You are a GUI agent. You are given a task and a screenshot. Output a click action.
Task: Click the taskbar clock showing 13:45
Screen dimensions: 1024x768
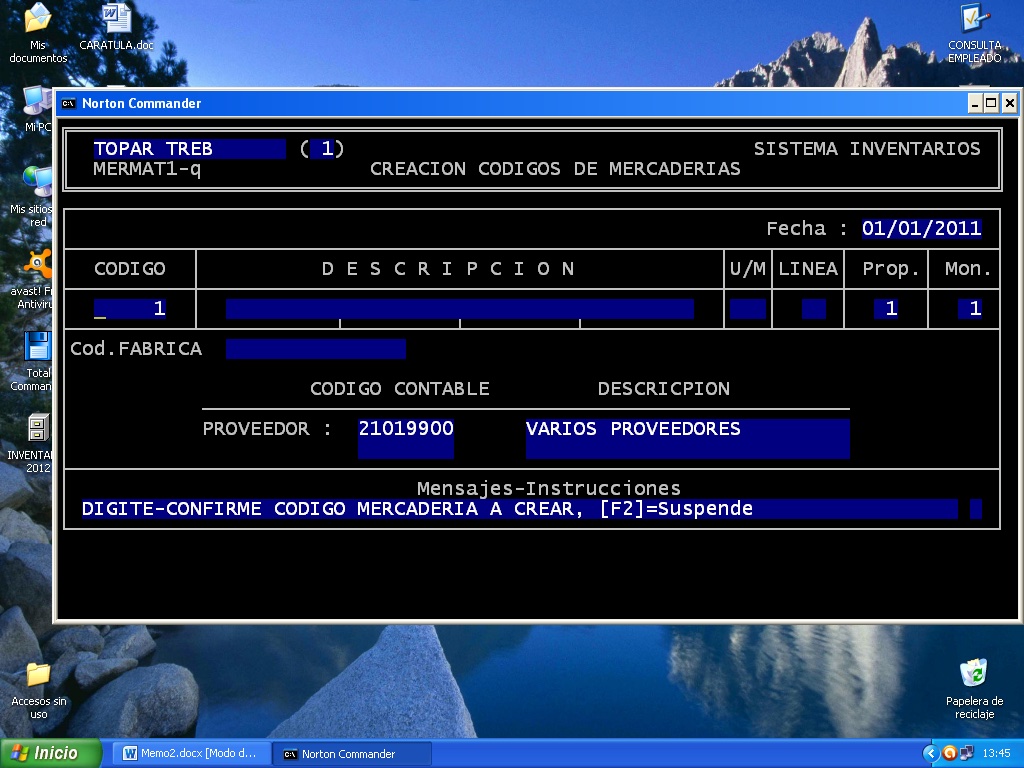coord(997,753)
